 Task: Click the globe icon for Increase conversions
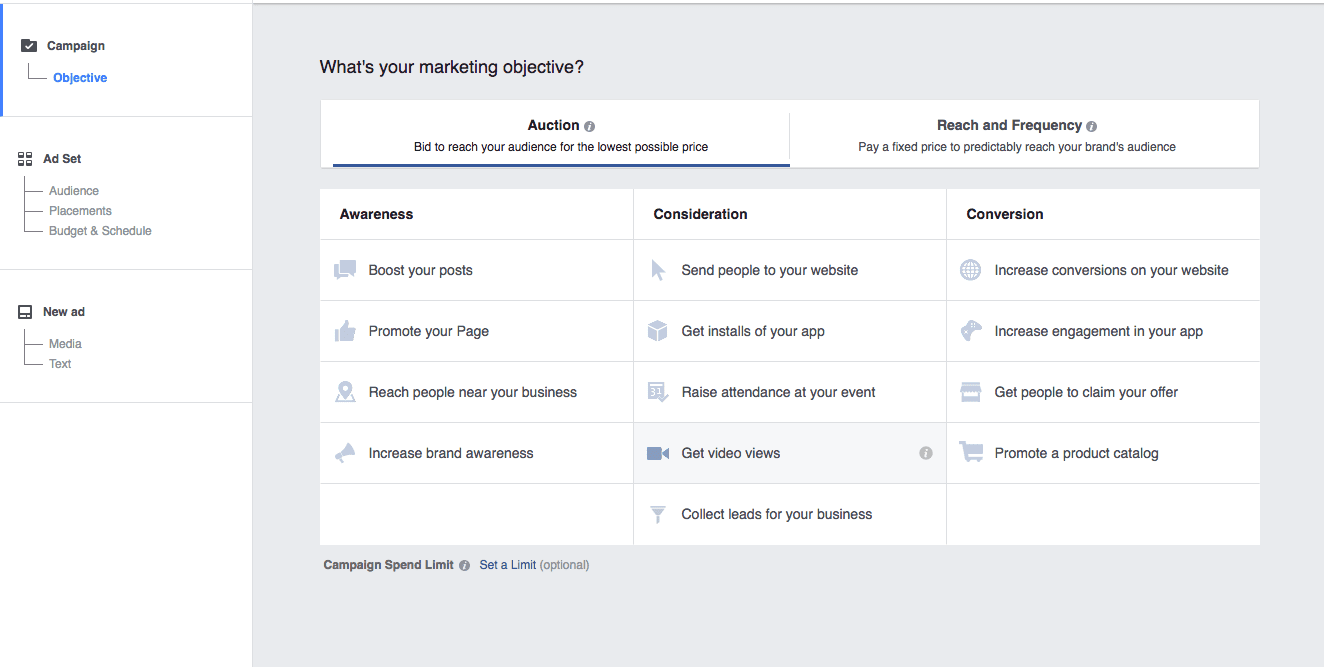[970, 270]
